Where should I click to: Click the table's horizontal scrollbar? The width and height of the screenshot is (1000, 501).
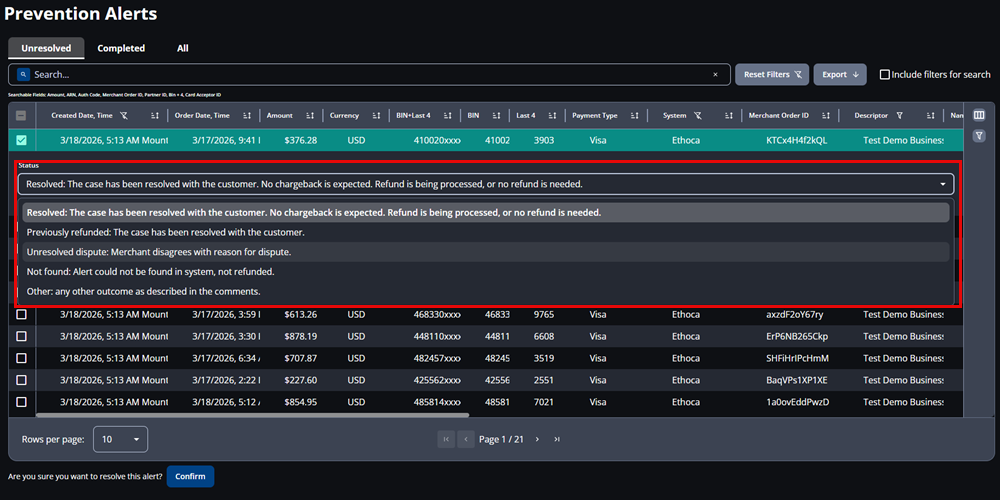(x=253, y=415)
